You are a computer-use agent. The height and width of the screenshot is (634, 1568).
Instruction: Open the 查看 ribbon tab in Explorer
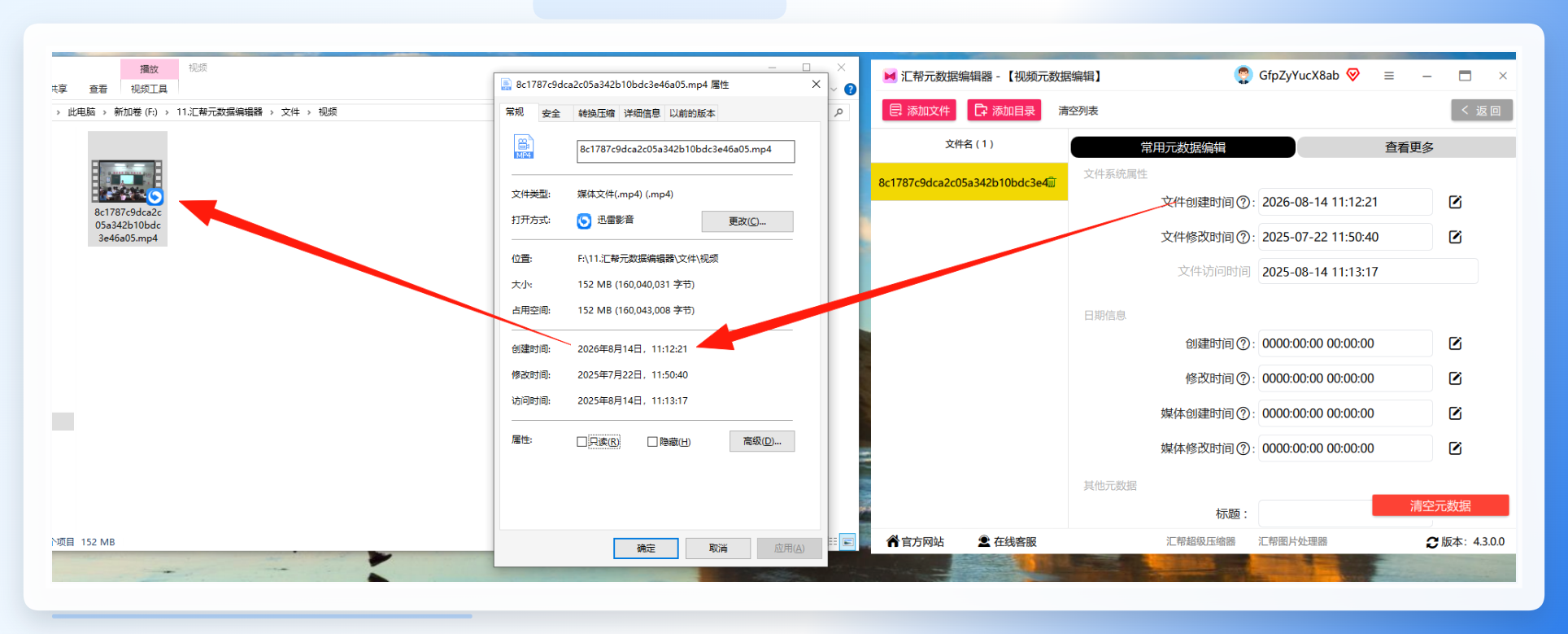pyautogui.click(x=98, y=90)
